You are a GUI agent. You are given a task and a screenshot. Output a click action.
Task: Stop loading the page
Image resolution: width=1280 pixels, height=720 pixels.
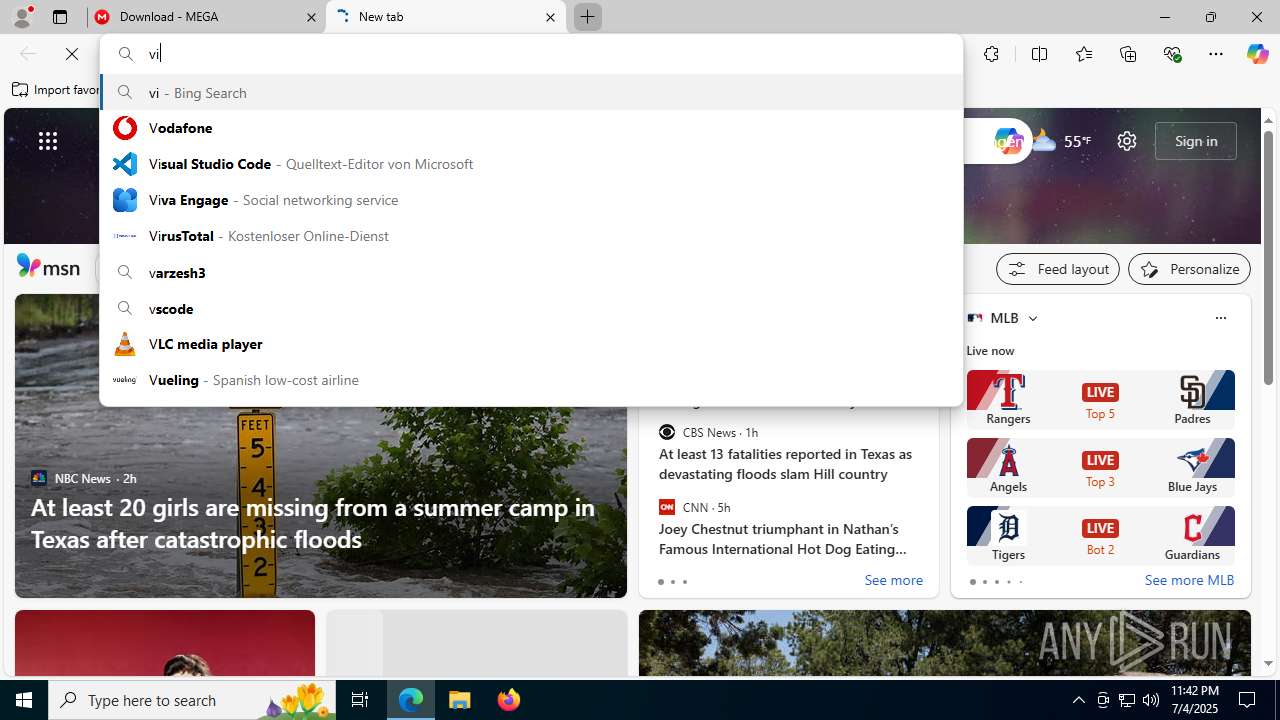click(72, 54)
